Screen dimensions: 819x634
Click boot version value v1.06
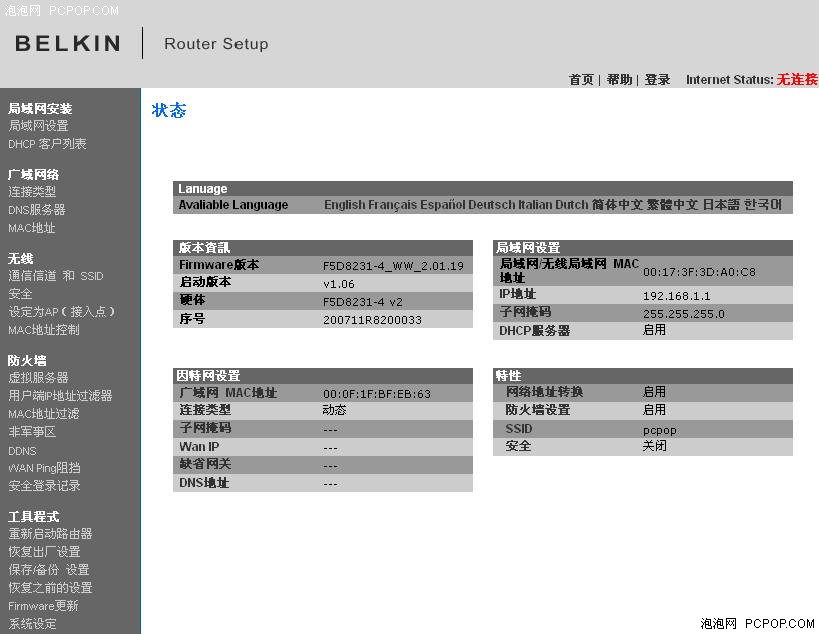(338, 284)
